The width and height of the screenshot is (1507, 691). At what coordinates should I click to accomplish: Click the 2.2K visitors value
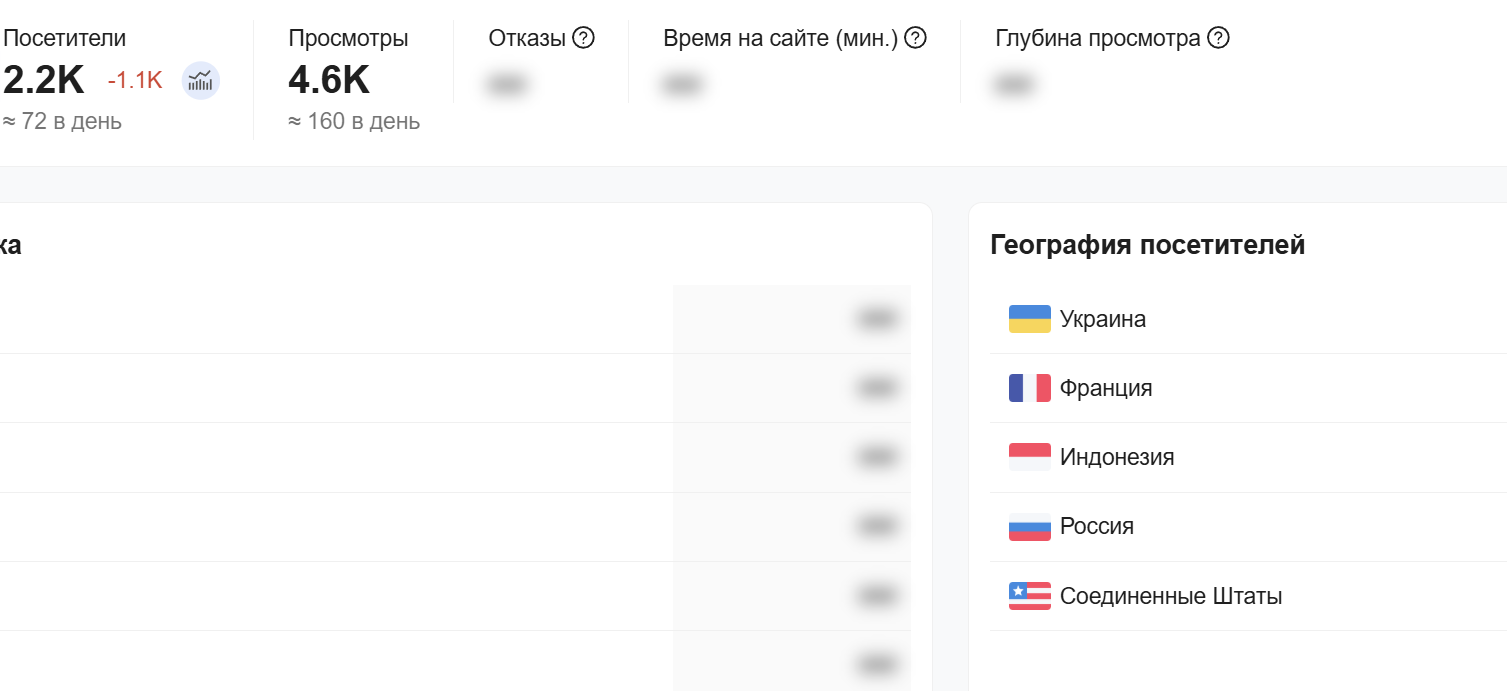[42, 80]
